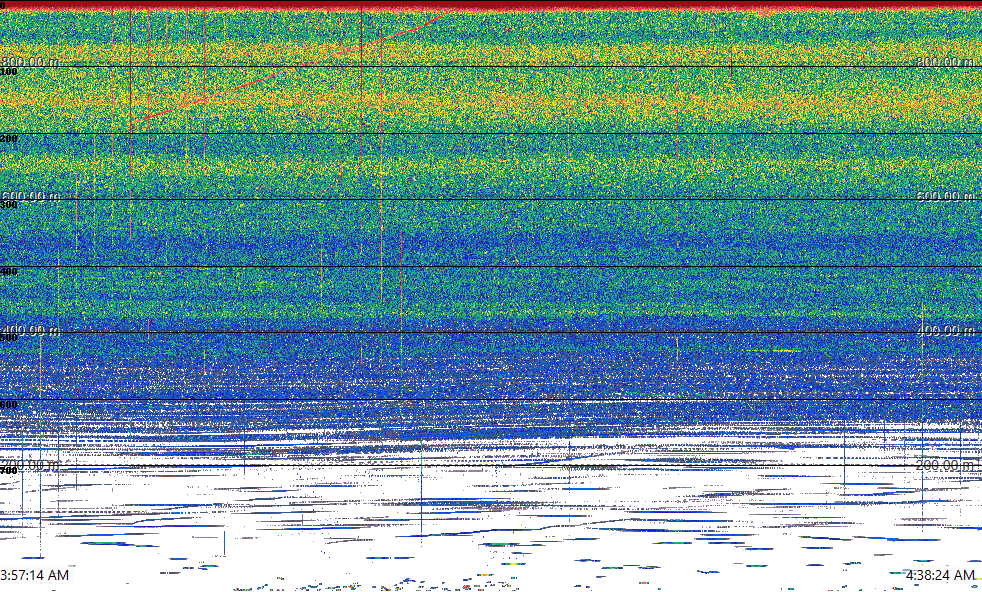Select the 500 range gridline label
The width and height of the screenshot is (982, 592).
[x=9, y=338]
